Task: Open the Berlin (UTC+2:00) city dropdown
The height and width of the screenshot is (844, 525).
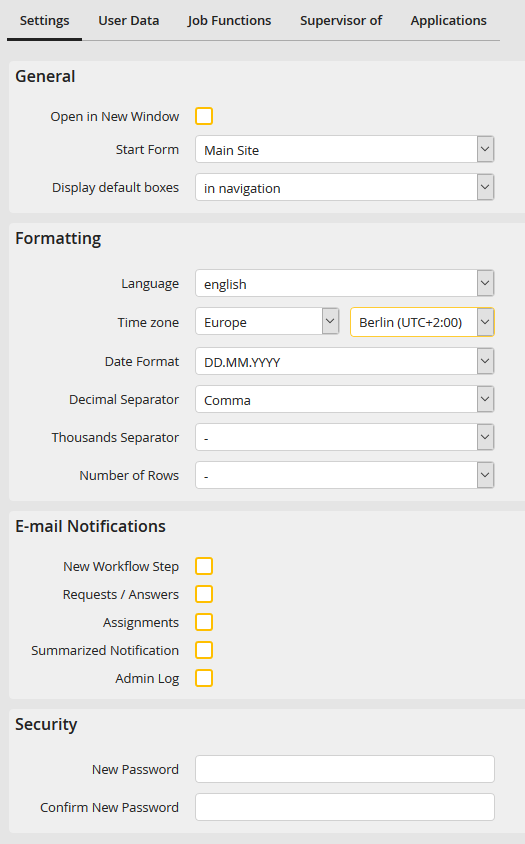Action: (422, 322)
